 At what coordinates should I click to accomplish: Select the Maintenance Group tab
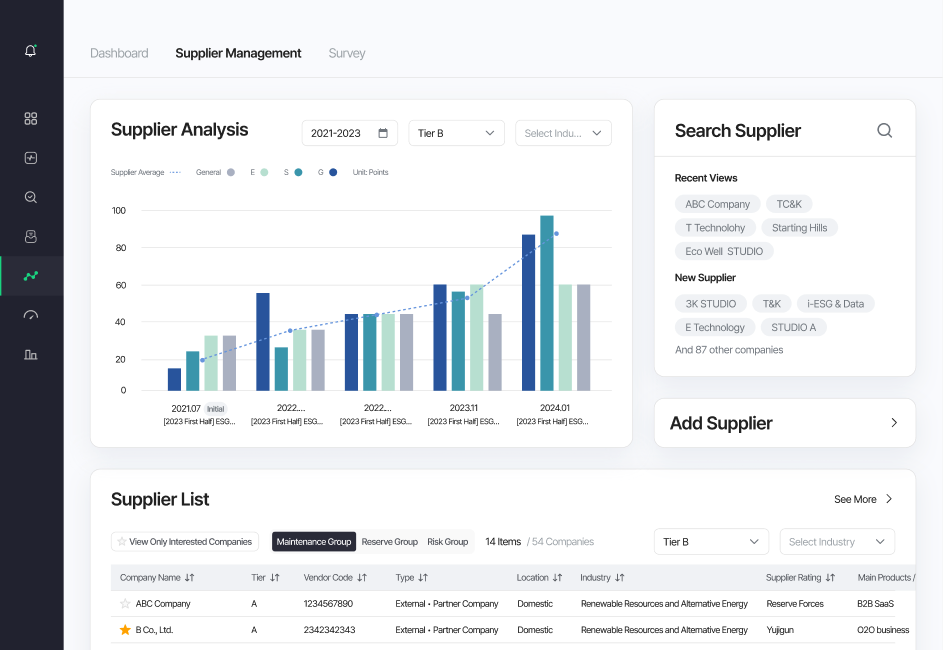point(314,542)
